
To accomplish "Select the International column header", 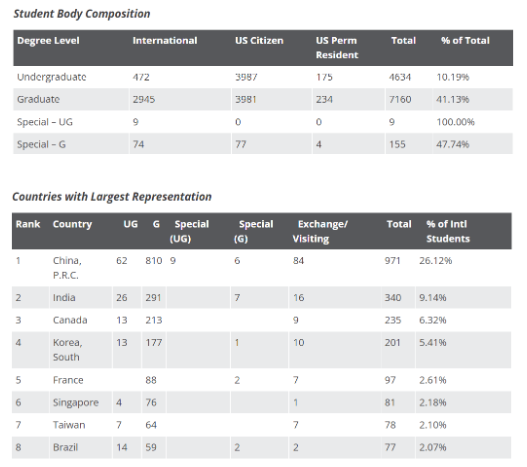I will (165, 40).
